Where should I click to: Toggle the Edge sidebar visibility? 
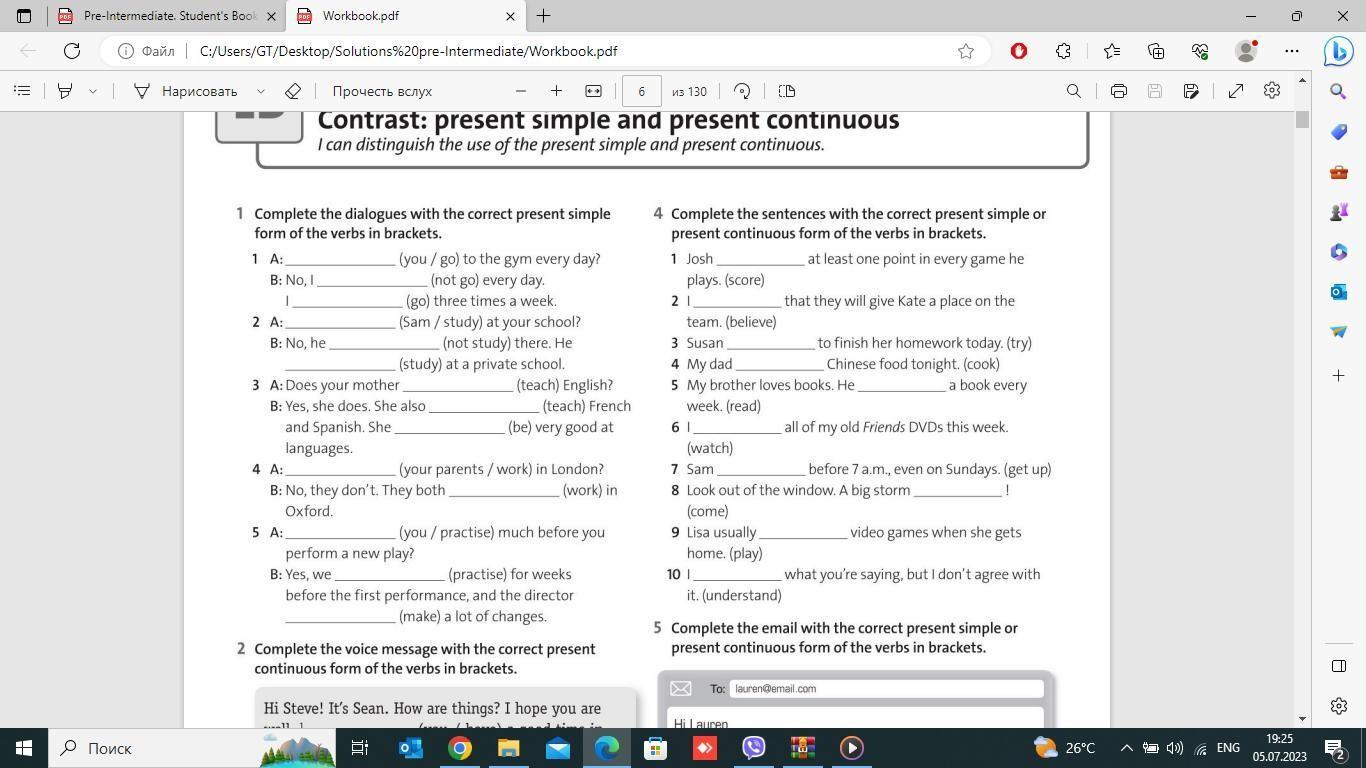(1339, 666)
